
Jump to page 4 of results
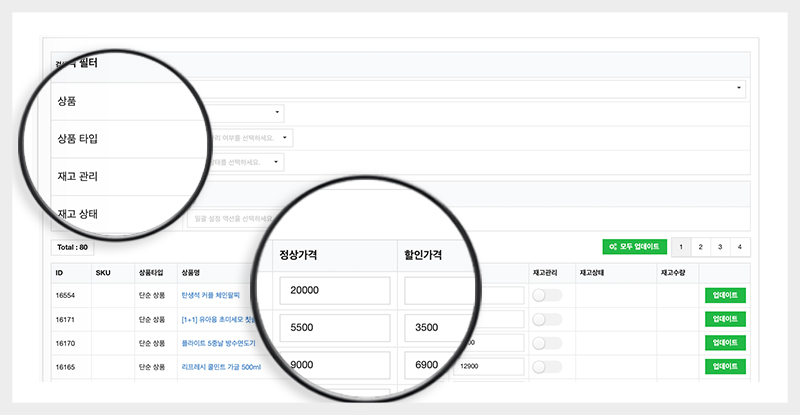pyautogui.click(x=740, y=246)
